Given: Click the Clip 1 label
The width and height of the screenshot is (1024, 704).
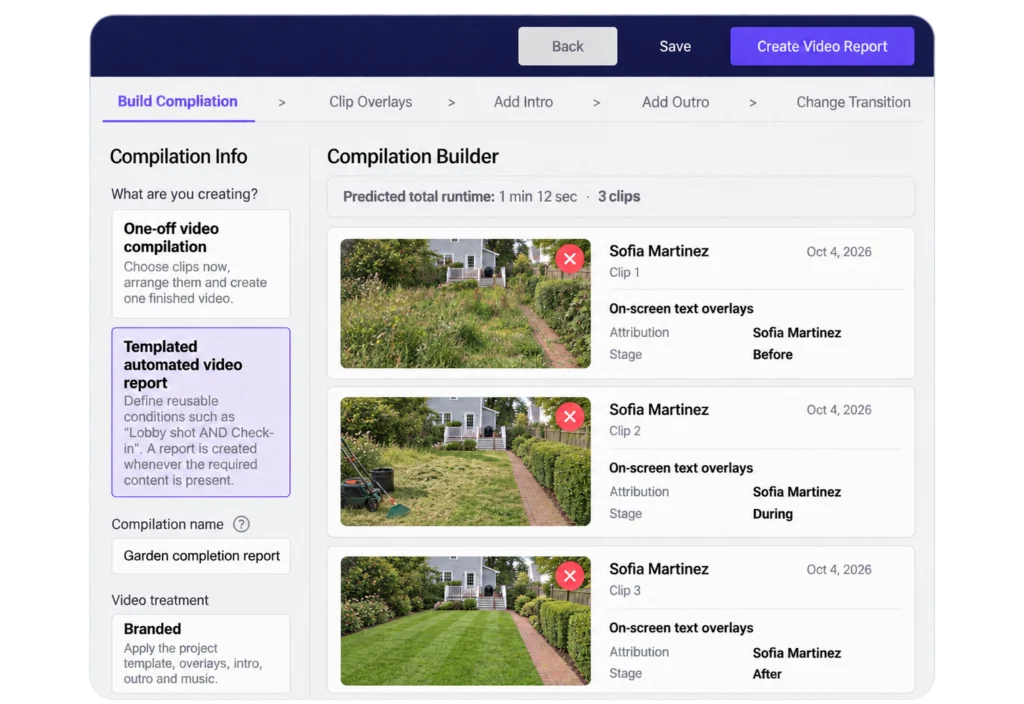Looking at the screenshot, I should point(624,272).
